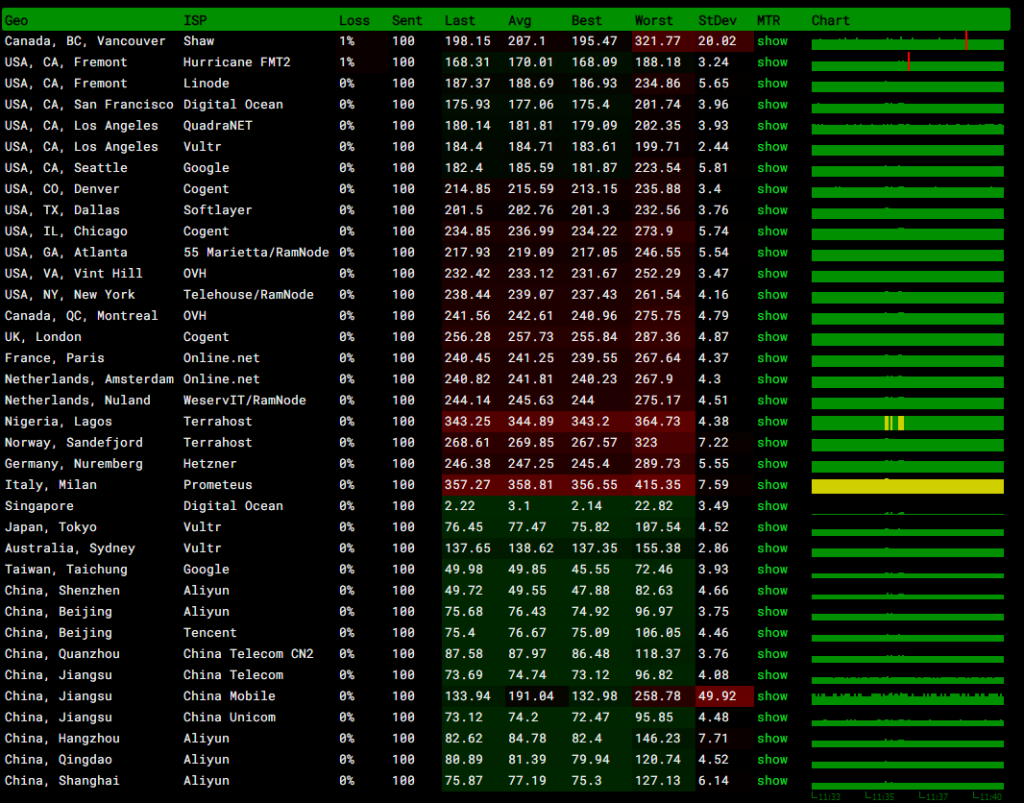Show MTR for Jiangsu China Unicom

coord(773,717)
